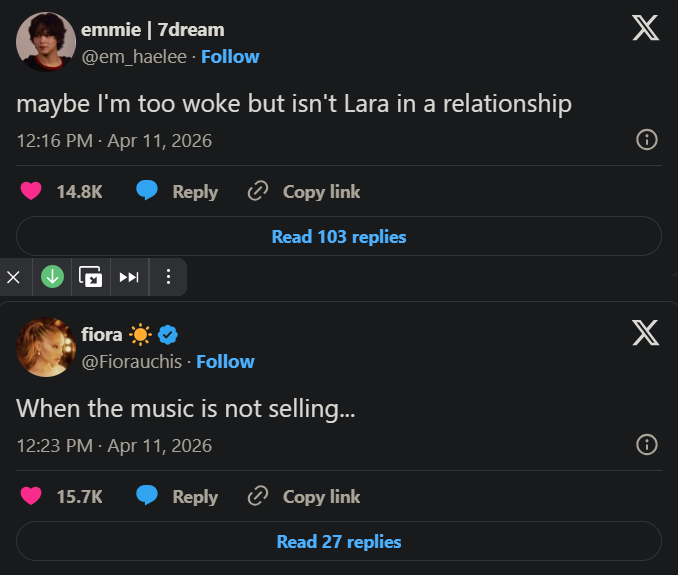Reply to emmie's tweet

[x=177, y=191]
